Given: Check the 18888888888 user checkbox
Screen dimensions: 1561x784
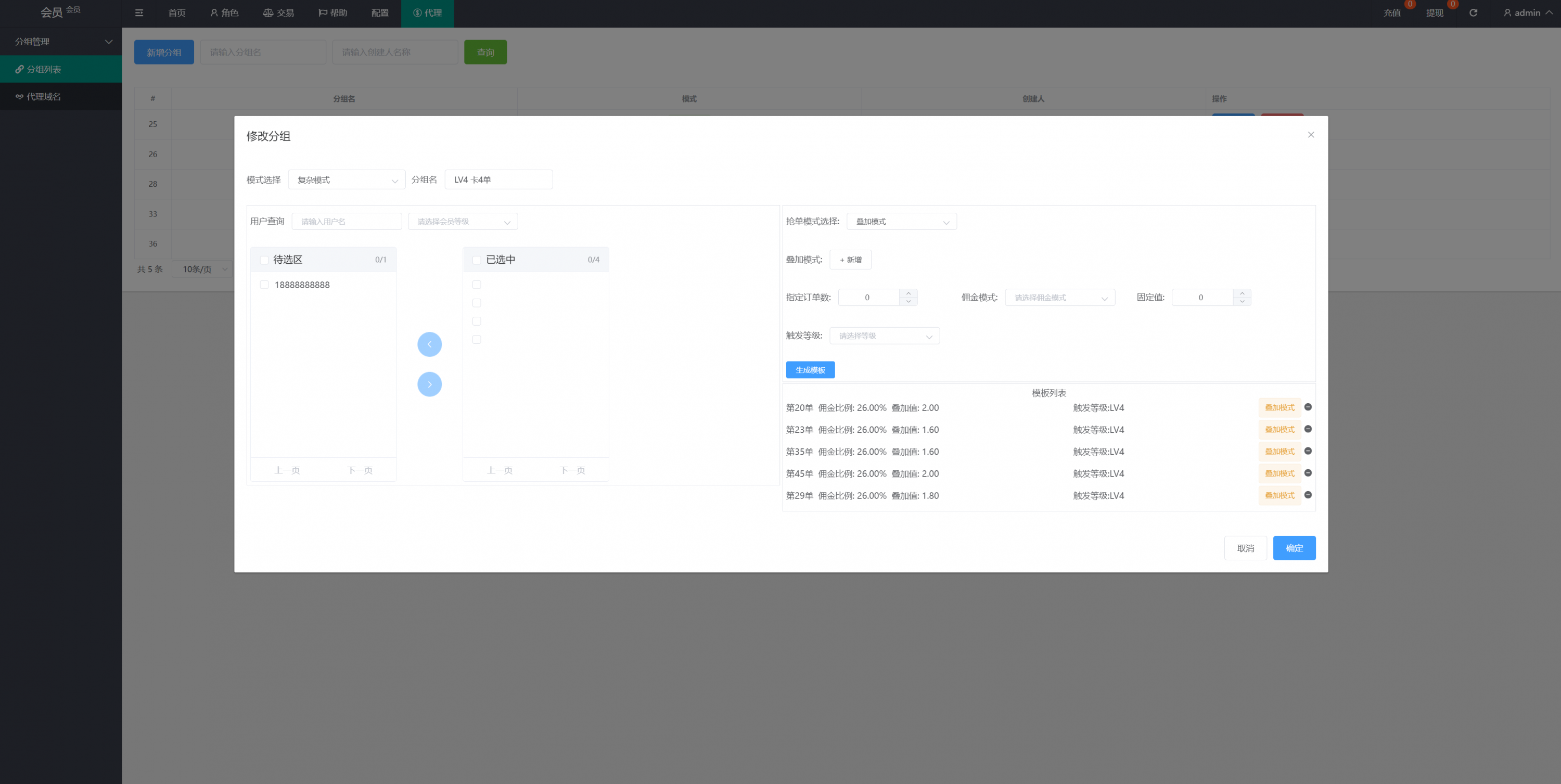Looking at the screenshot, I should [x=264, y=285].
